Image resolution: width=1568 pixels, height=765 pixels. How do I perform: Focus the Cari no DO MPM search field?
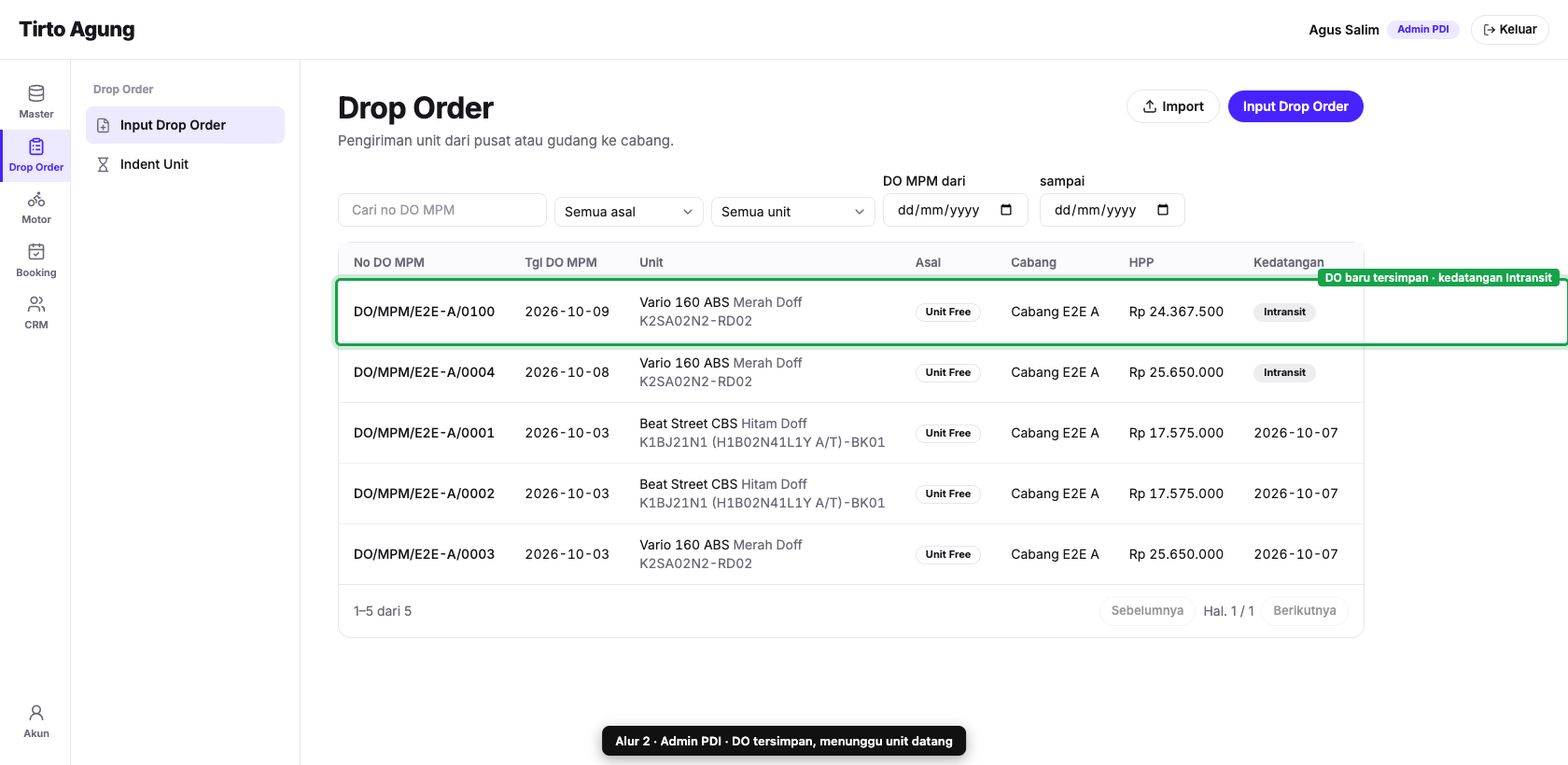pos(442,210)
